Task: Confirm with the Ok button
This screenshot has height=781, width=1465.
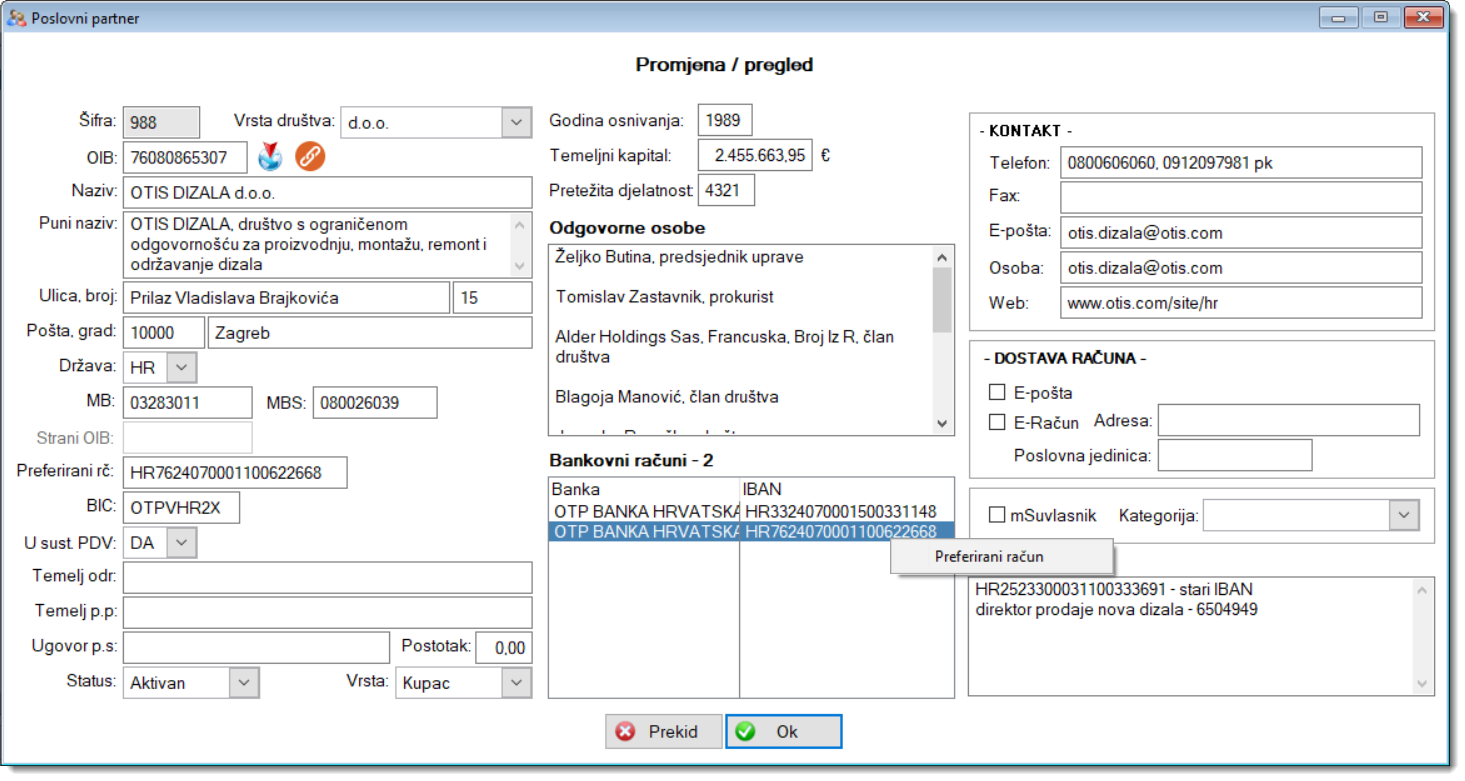Action: [784, 732]
